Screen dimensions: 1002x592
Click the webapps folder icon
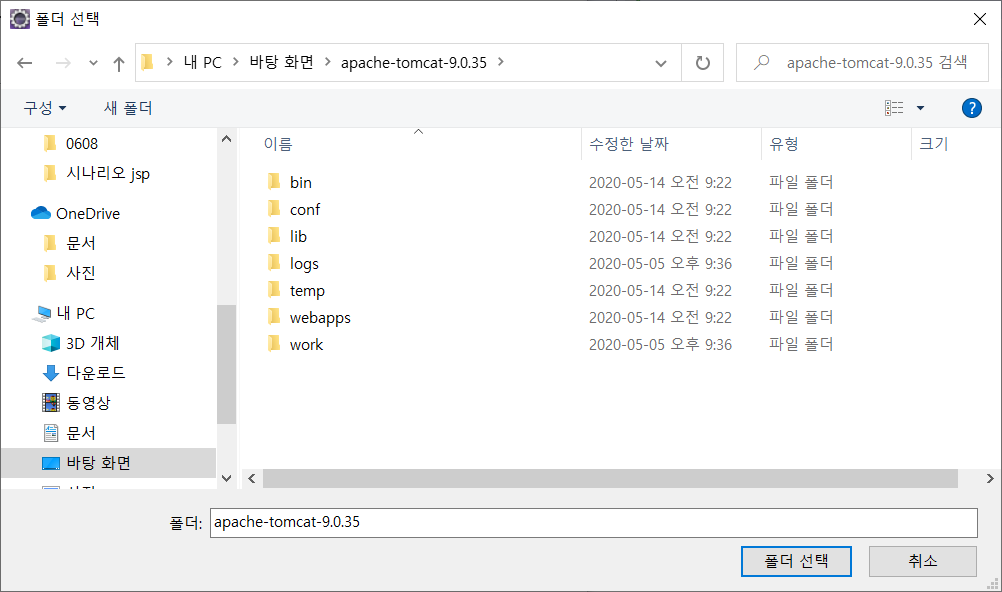tap(274, 316)
